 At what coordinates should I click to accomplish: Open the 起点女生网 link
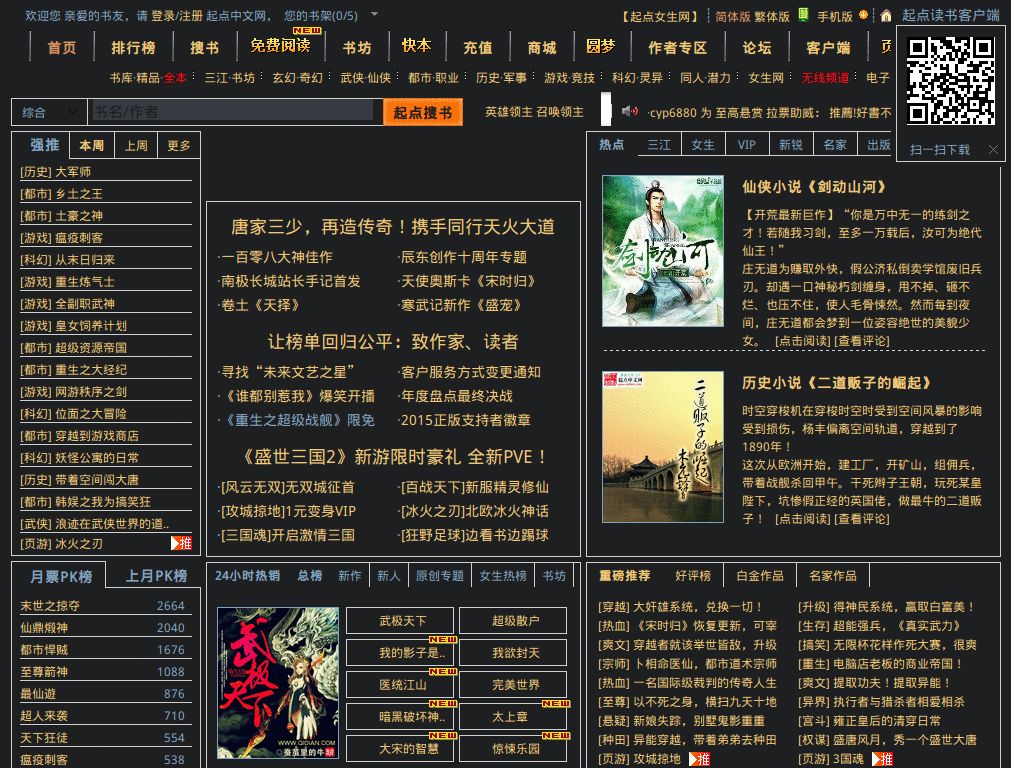pyautogui.click(x=660, y=16)
